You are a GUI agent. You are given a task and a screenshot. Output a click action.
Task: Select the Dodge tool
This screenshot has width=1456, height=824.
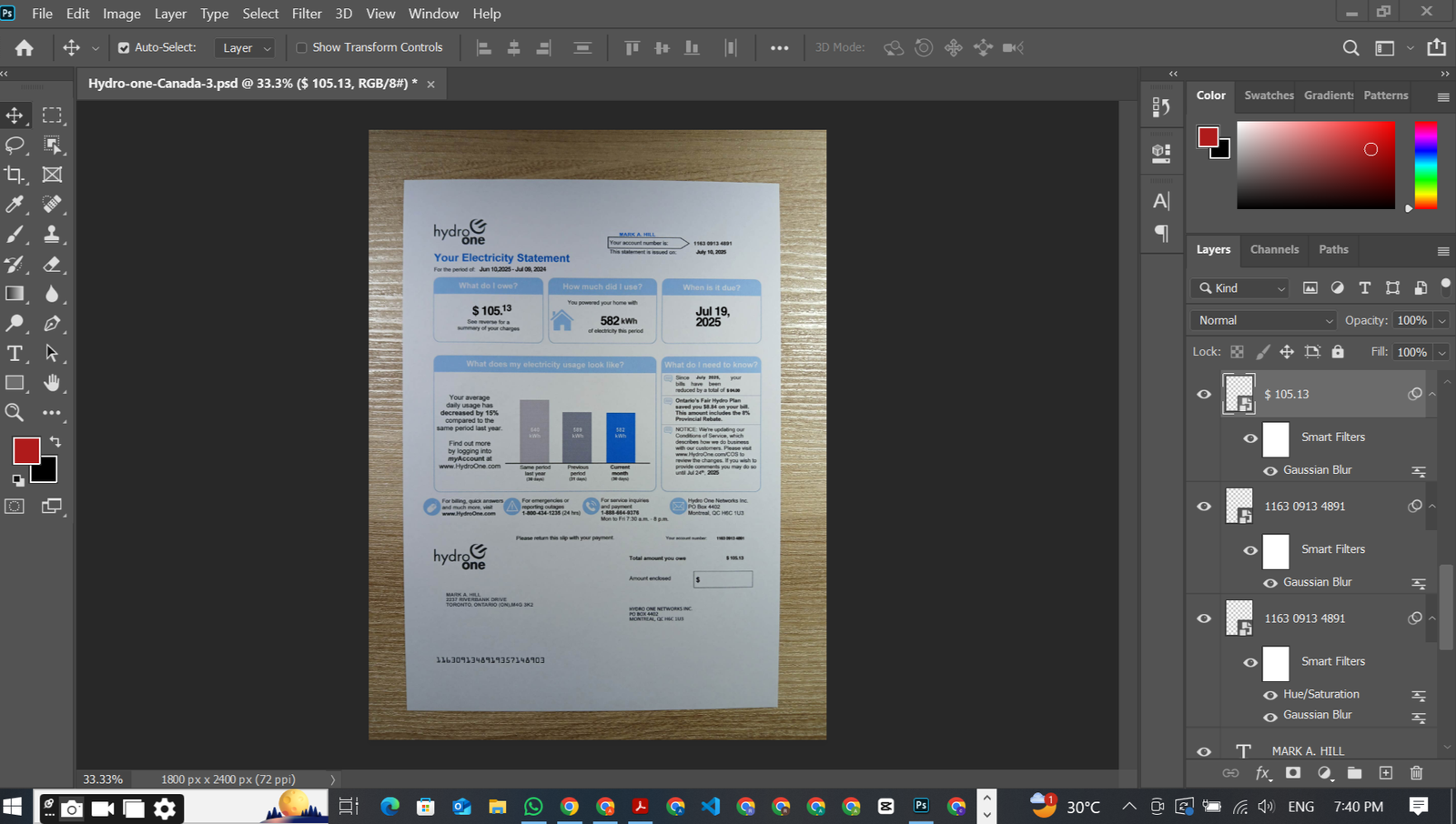15,324
